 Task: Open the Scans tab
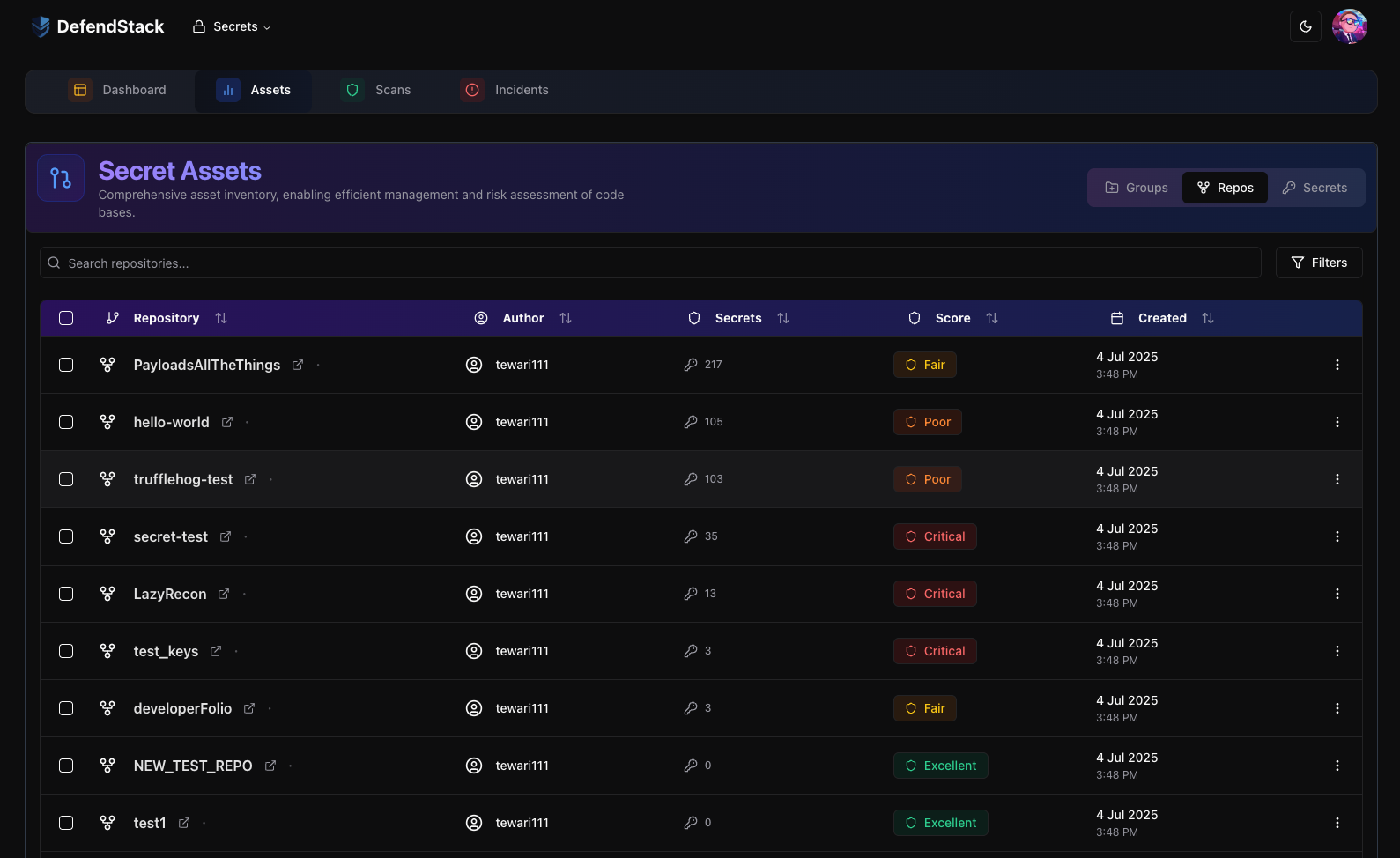(x=376, y=90)
